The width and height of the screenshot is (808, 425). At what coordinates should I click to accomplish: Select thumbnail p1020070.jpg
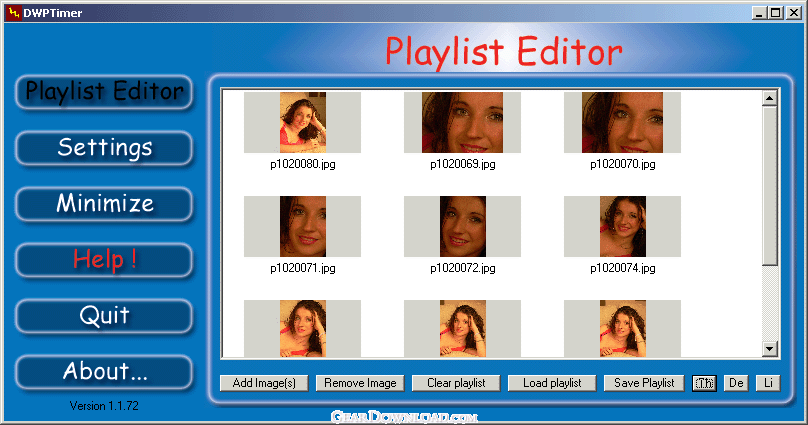(622, 122)
